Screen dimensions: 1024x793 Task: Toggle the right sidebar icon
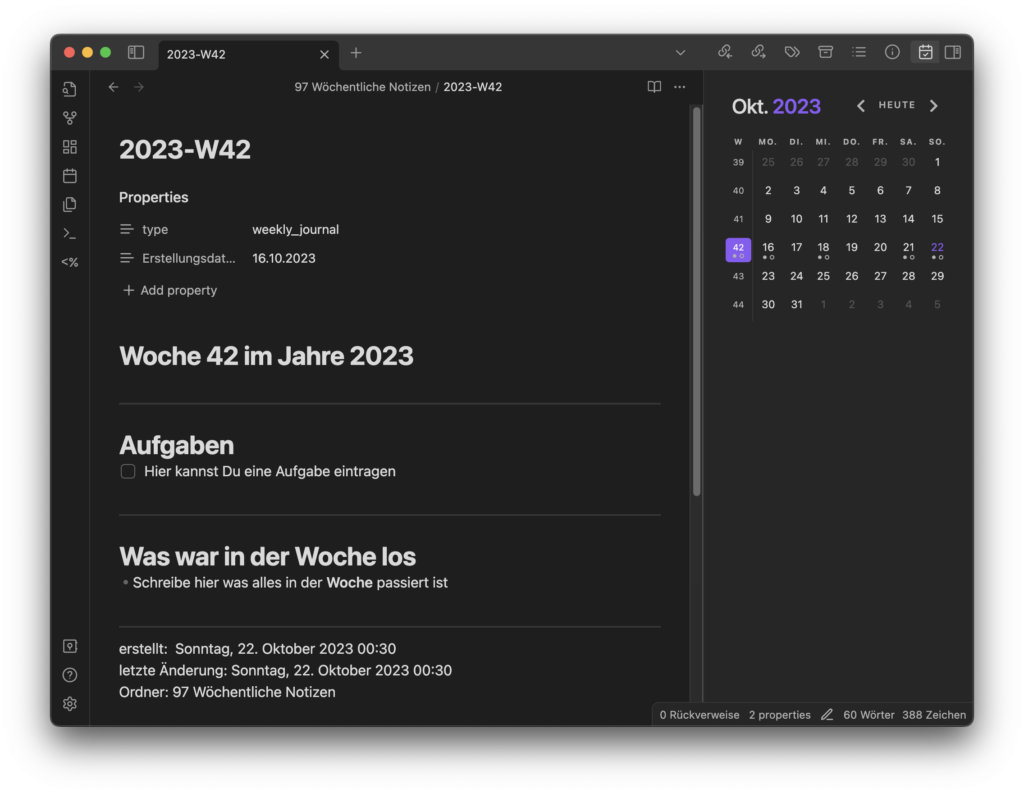coord(953,52)
